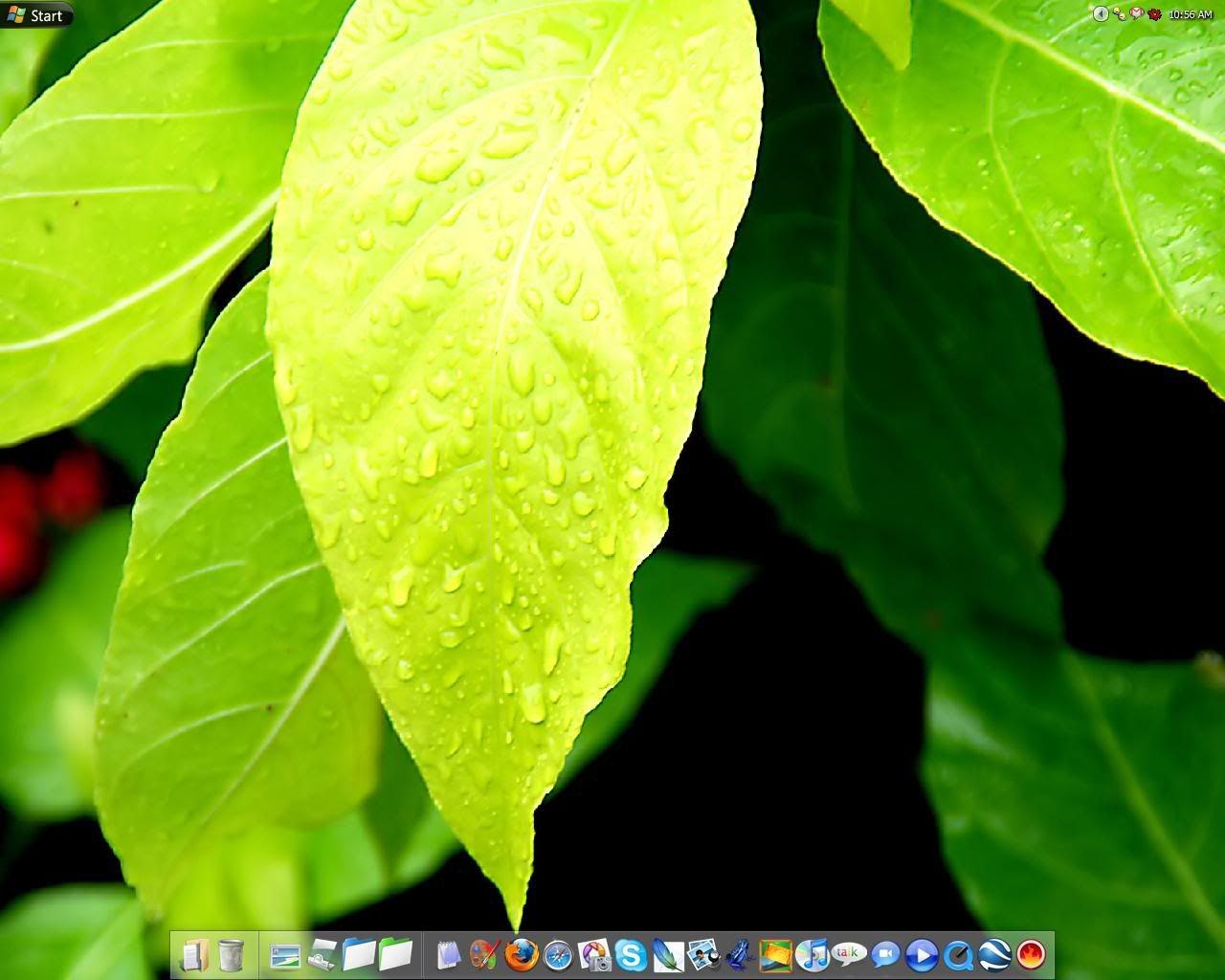1225x980 pixels.
Task: Launch Safari compass icon in dock
Action: (x=558, y=954)
